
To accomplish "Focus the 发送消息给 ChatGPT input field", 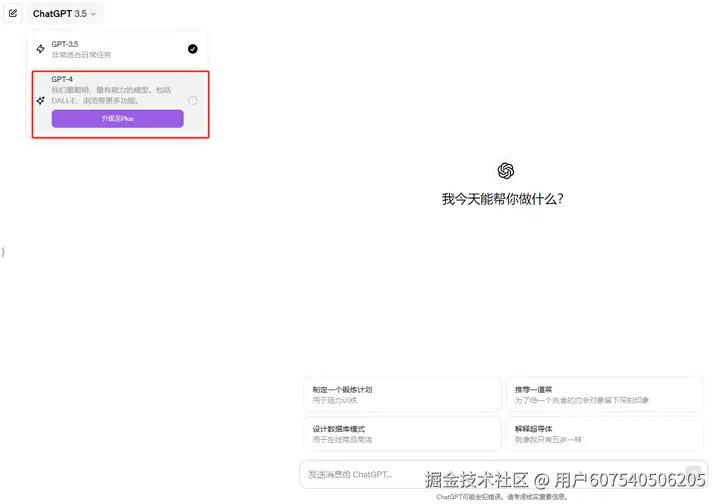I will tap(503, 475).
